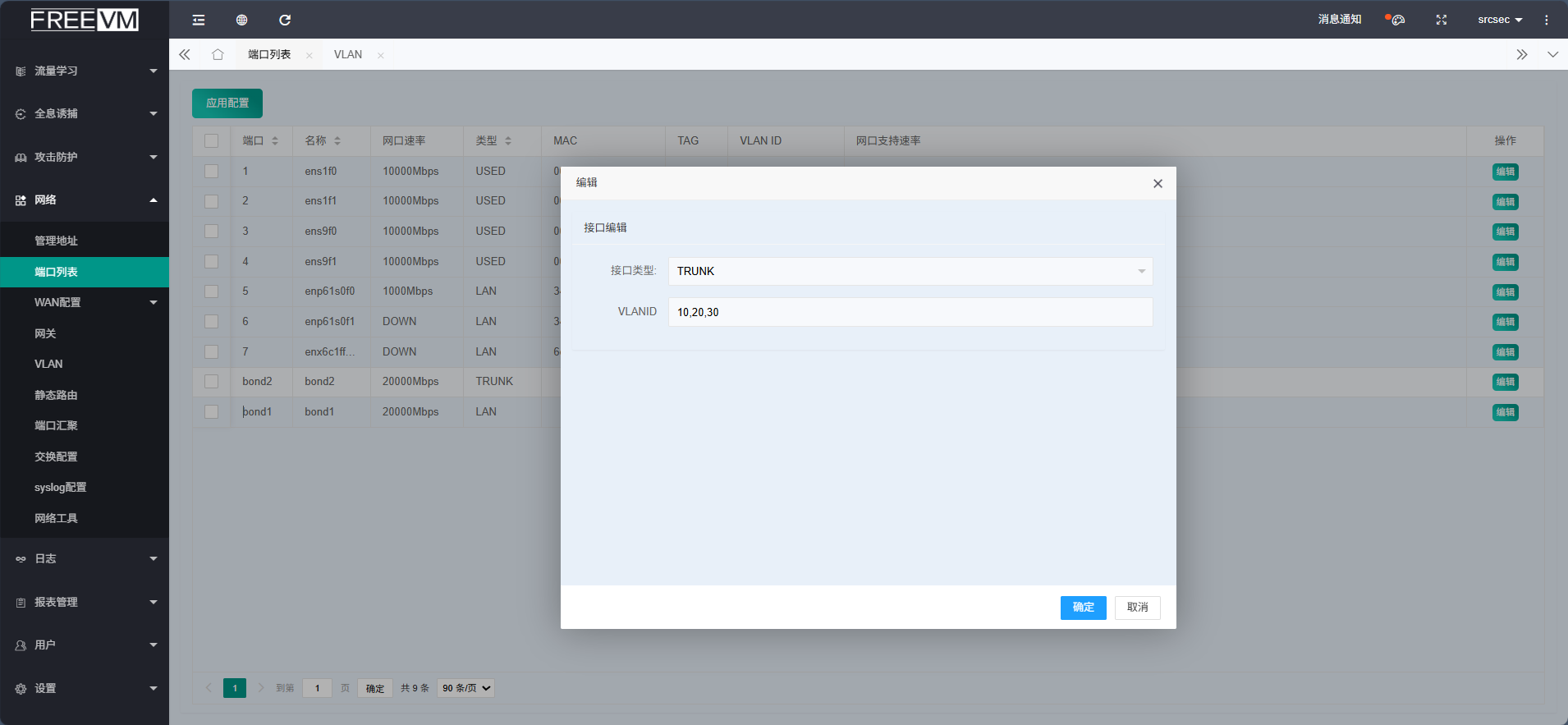Open the theme palette icon

(x=1396, y=20)
